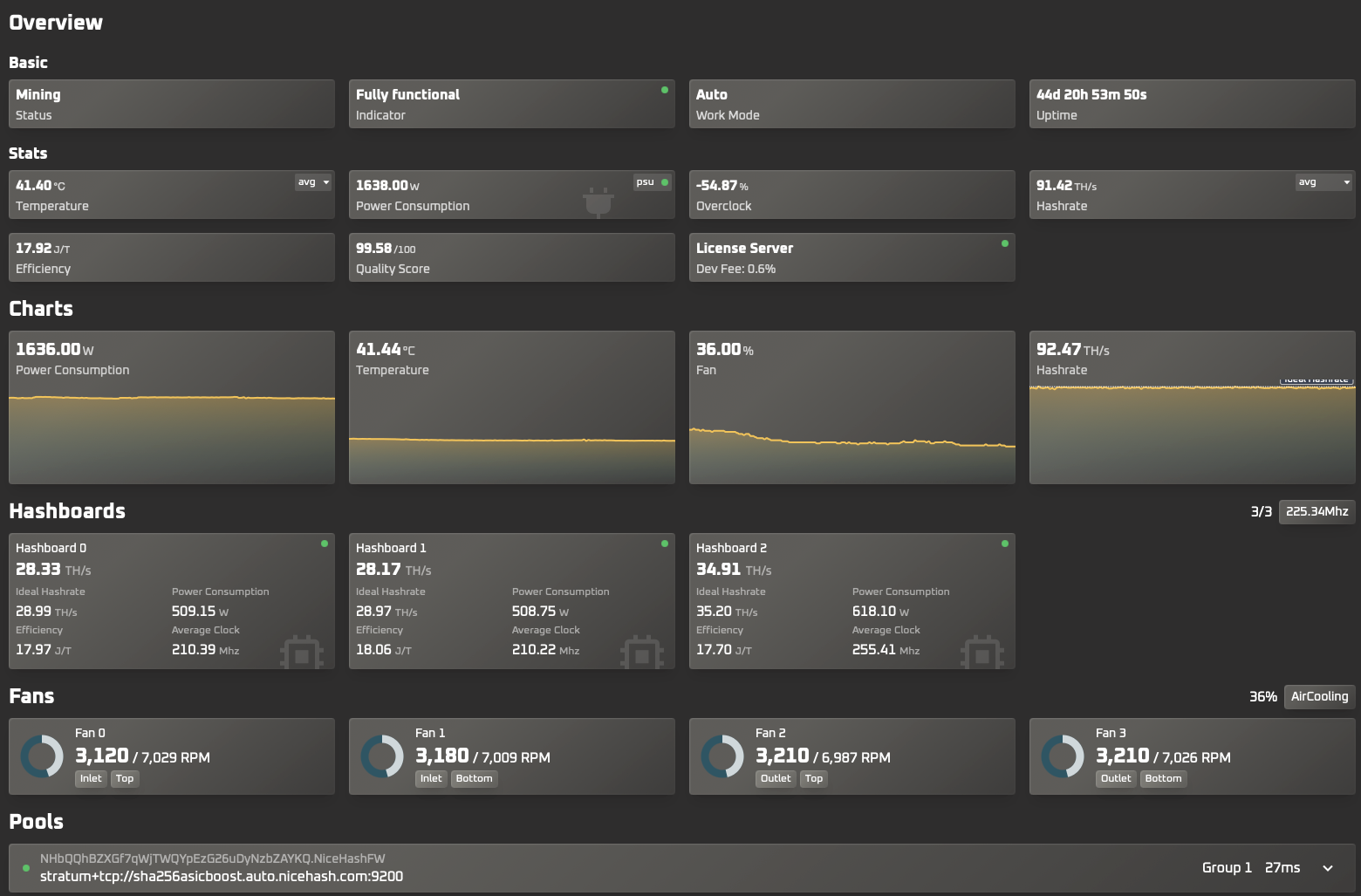Click the AirCooling mode badge
Viewport: 1361px width, 896px height.
click(1319, 696)
